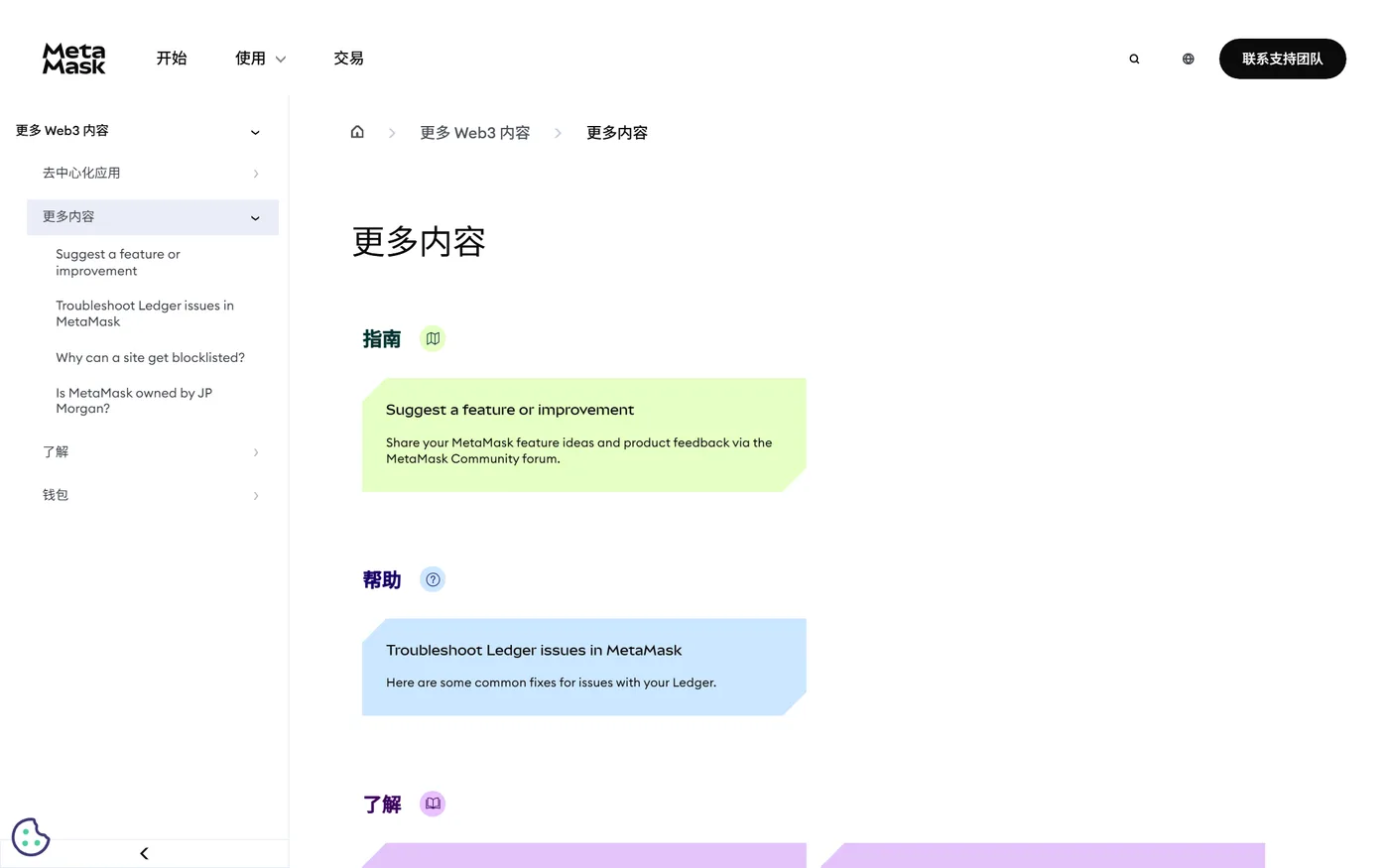Collapse the 更多 Web3 内容 section chevron
Screen dimensions: 1389x868
(x=255, y=132)
